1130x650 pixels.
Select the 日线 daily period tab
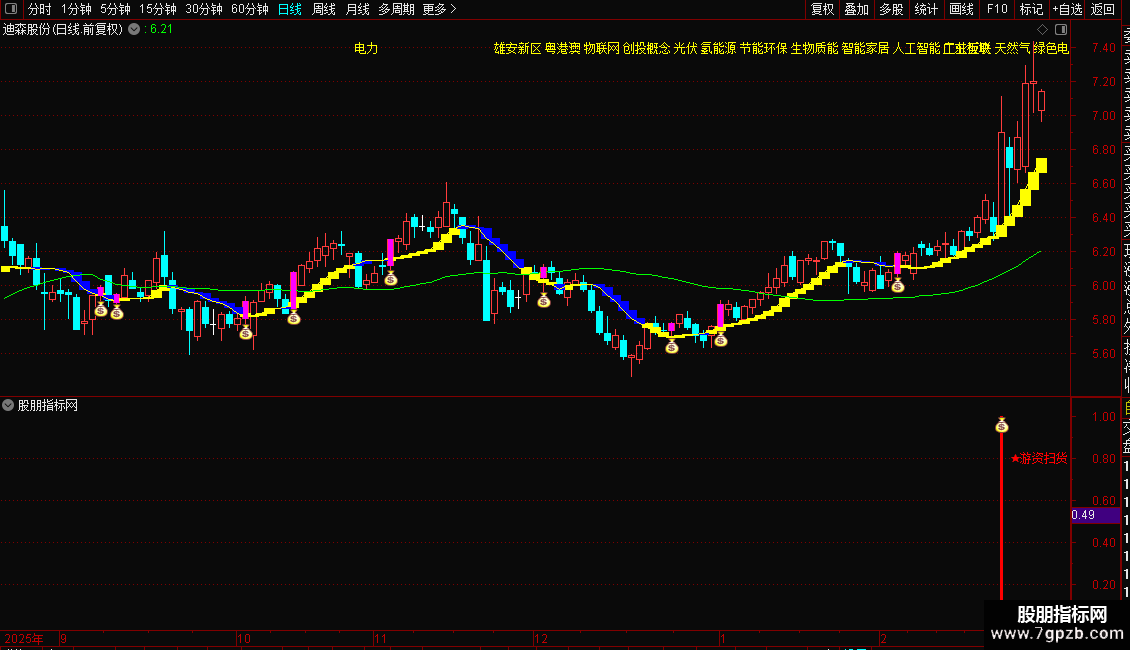290,9
